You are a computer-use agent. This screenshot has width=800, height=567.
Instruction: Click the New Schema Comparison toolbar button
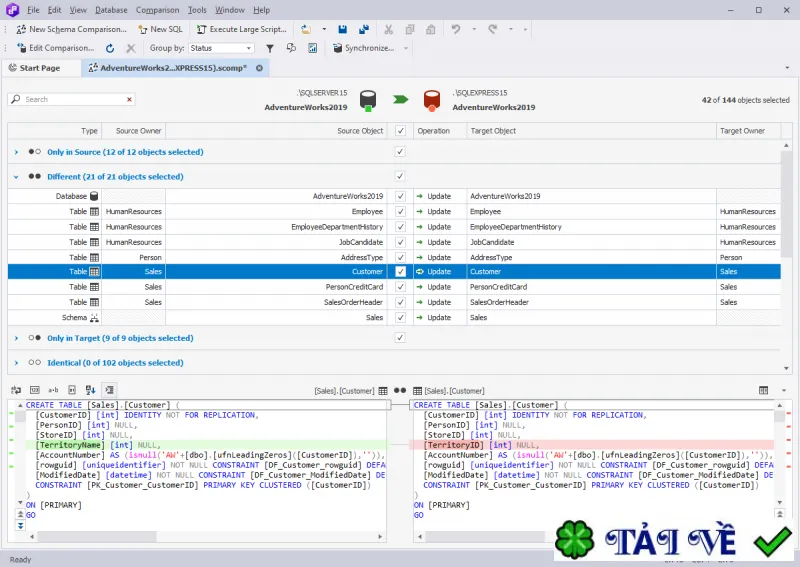tap(71, 29)
